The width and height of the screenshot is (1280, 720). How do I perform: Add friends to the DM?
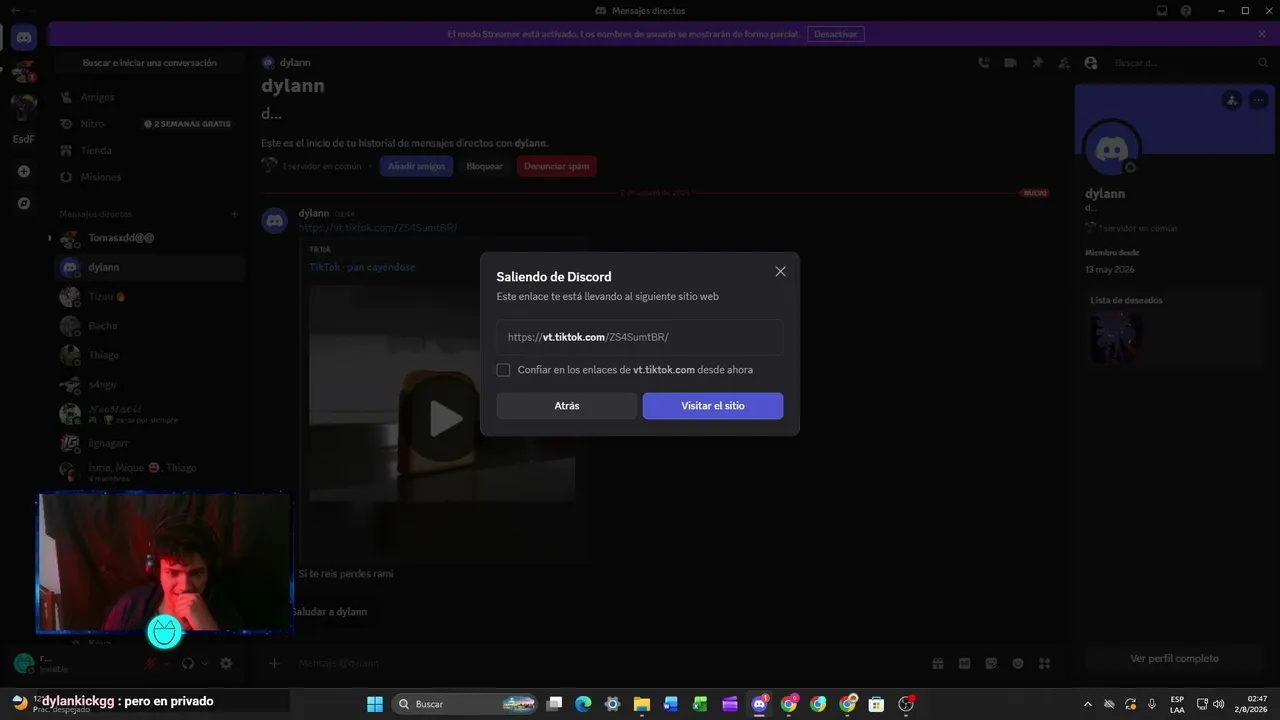(1064, 63)
